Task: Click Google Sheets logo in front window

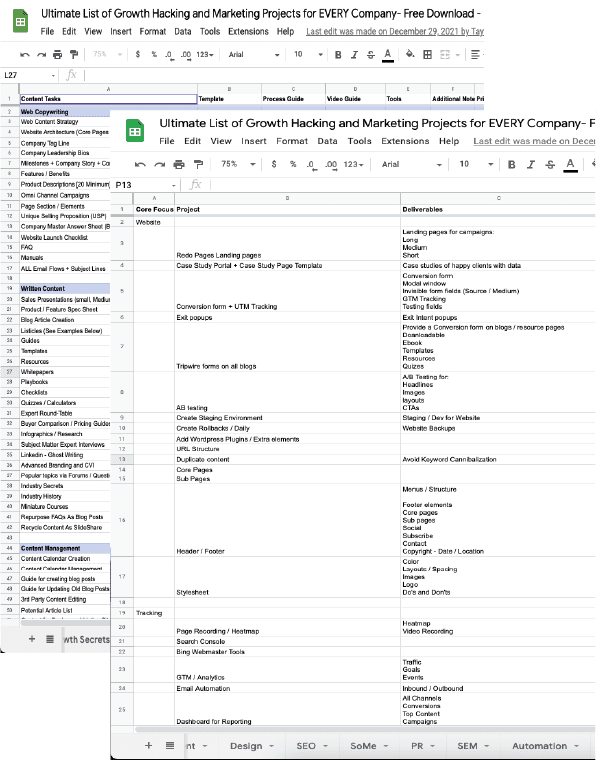Action: coord(135,131)
